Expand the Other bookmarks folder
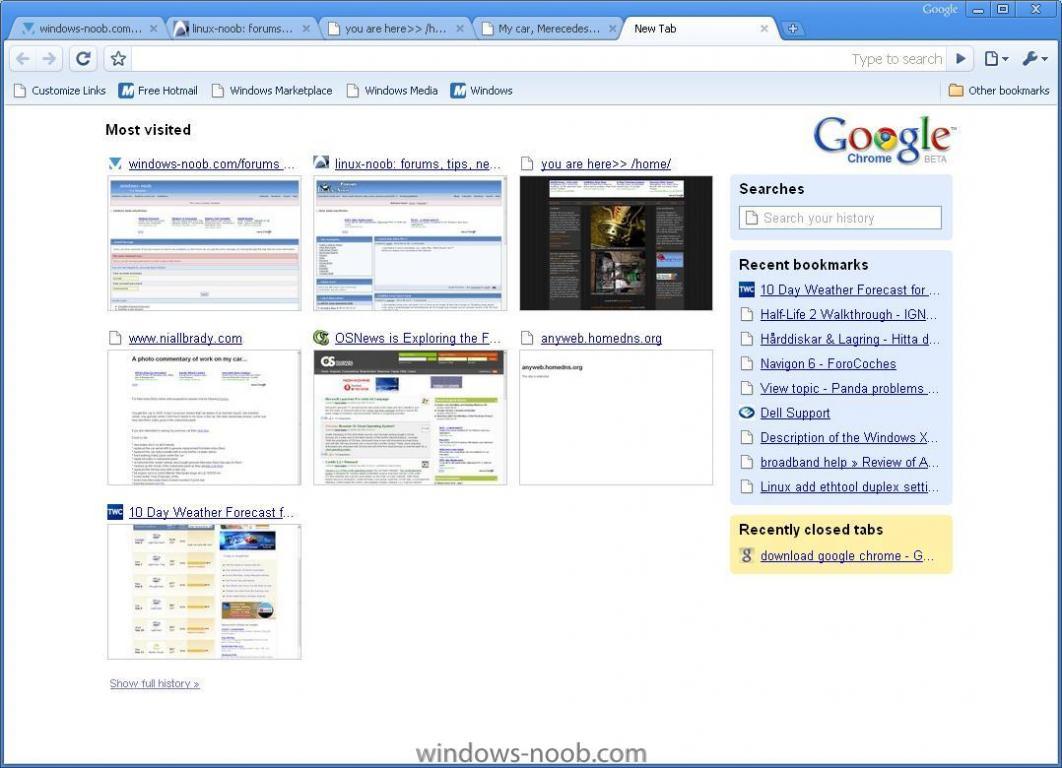 (x=998, y=90)
